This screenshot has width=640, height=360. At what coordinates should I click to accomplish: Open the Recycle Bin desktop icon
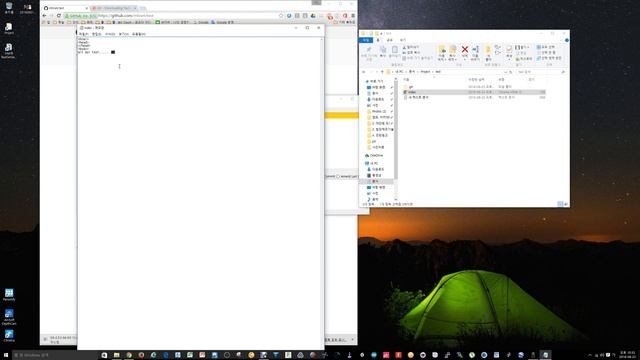click(x=9, y=8)
